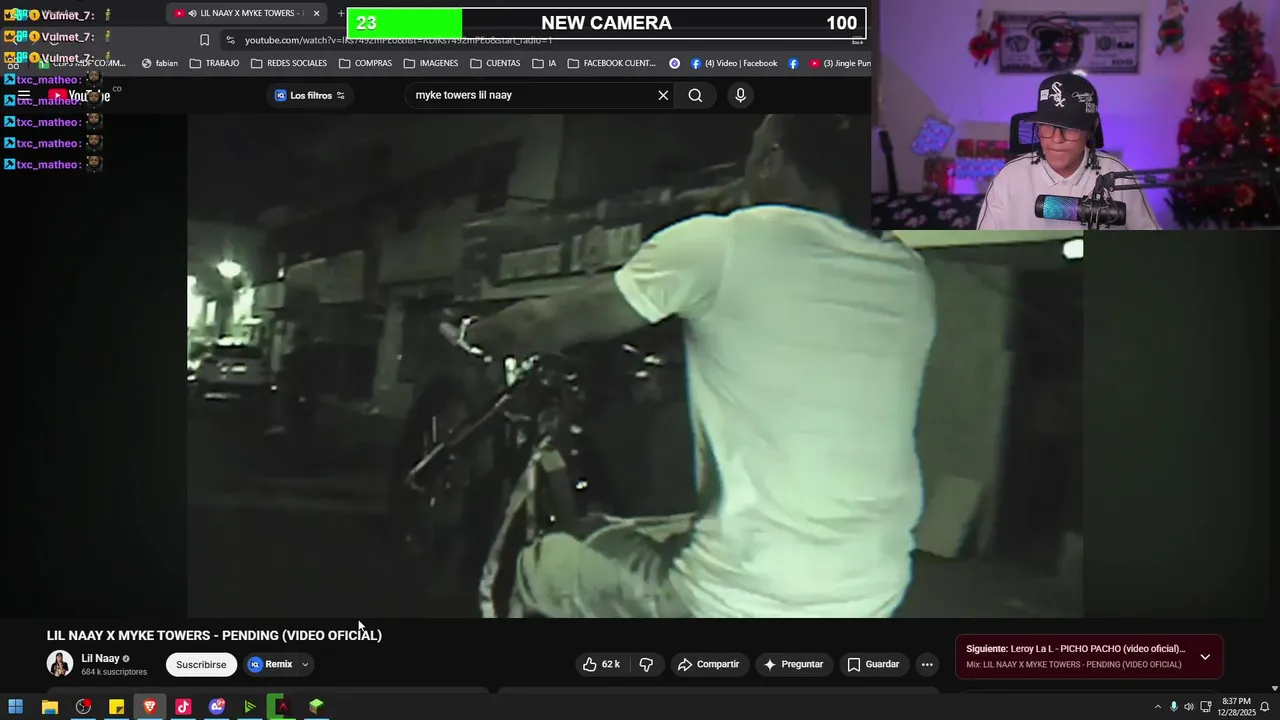The height and width of the screenshot is (720, 1280).
Task: Open the (3) Jingle Pun bookmark
Action: 839,63
